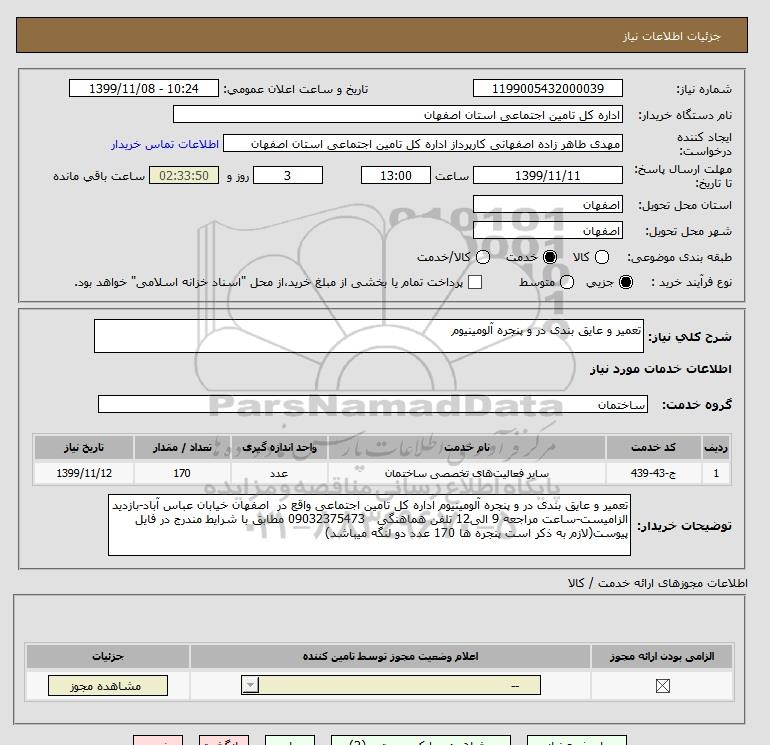Click the quantity cell 170
The height and width of the screenshot is (745, 770).
[x=182, y=473]
